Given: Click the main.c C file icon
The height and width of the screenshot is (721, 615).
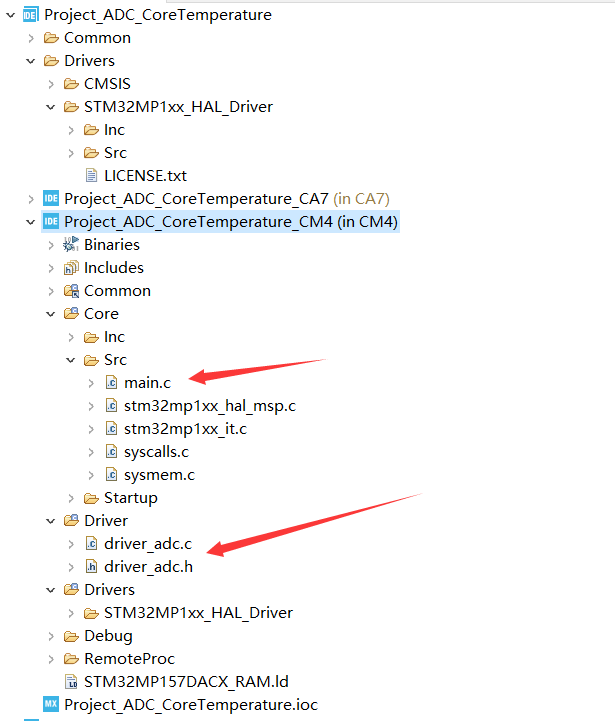Looking at the screenshot, I should [x=111, y=383].
